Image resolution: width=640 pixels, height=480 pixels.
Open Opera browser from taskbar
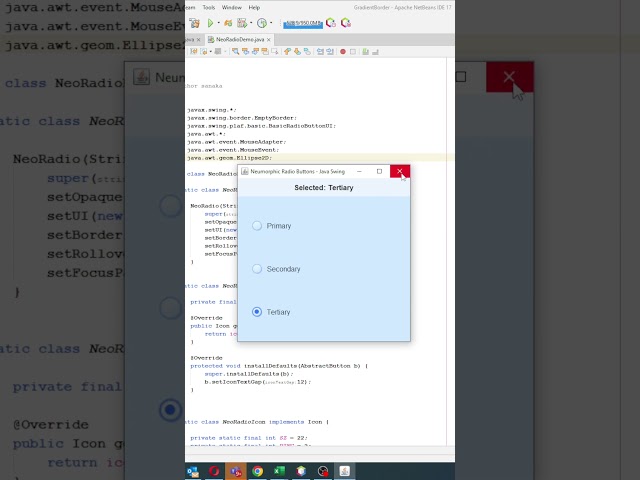[x=214, y=471]
